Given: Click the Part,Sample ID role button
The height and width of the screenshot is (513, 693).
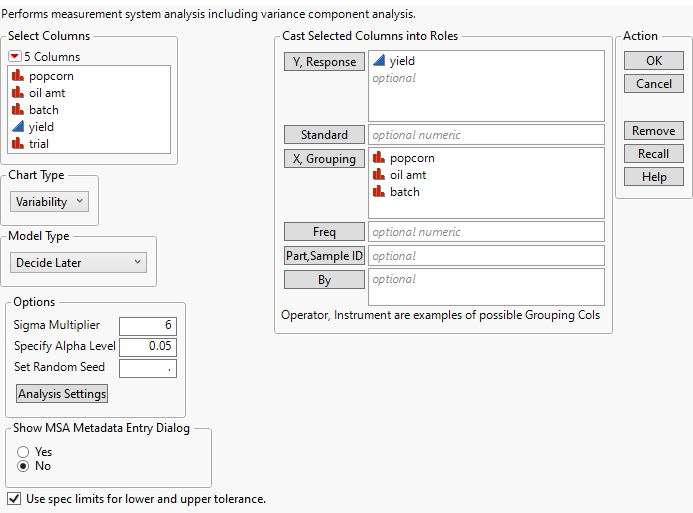Looking at the screenshot, I should (x=324, y=255).
